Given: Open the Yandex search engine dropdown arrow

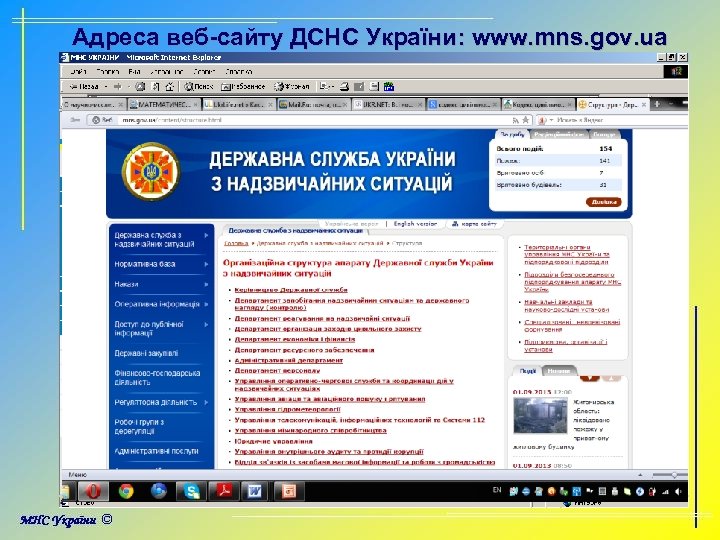Looking at the screenshot, I should [551, 120].
